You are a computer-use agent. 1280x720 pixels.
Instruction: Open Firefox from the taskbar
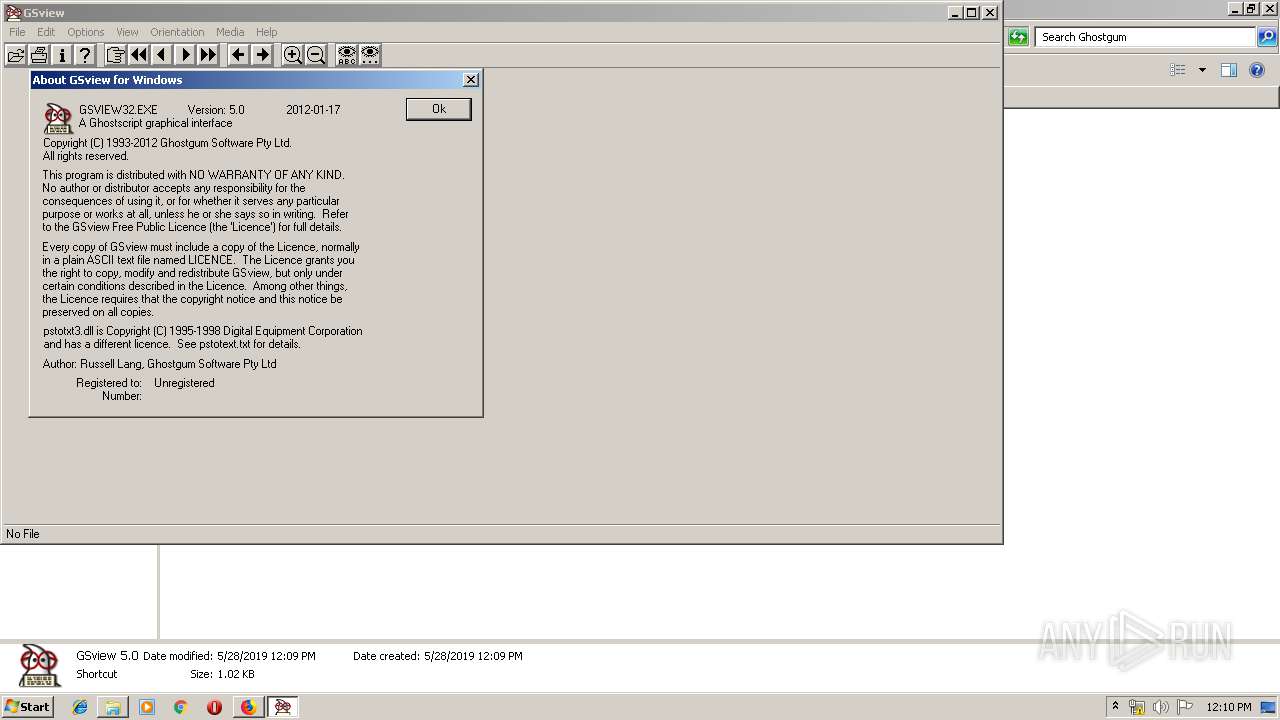pyautogui.click(x=248, y=707)
